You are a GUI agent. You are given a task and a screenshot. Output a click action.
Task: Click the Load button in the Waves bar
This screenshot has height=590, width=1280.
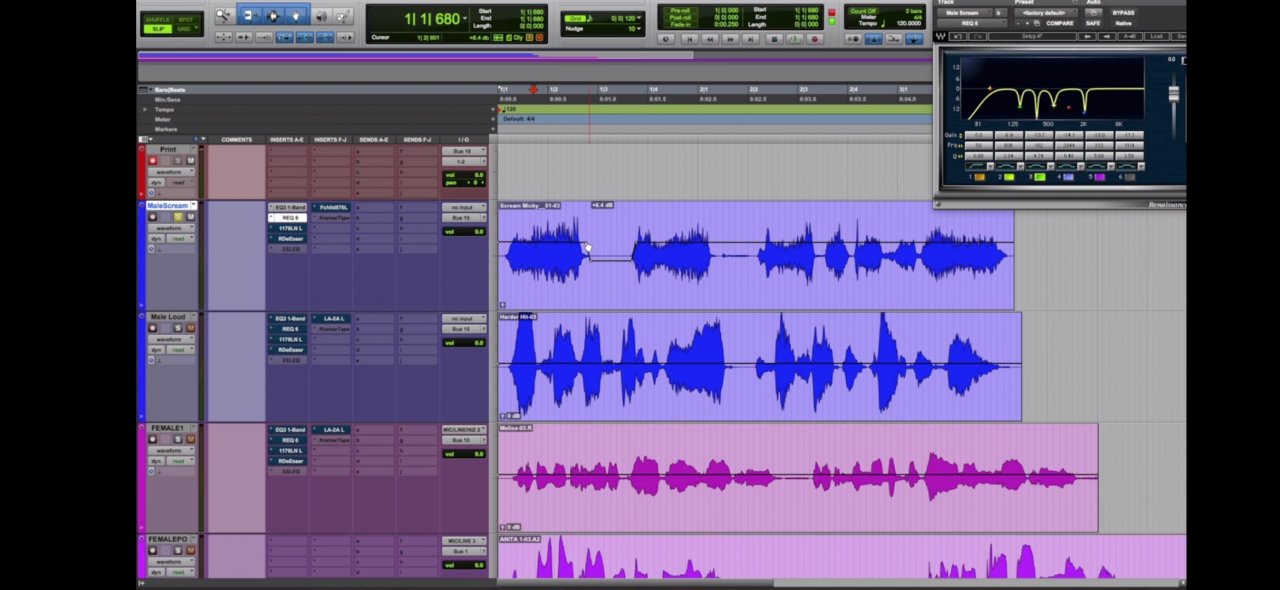click(x=1157, y=36)
